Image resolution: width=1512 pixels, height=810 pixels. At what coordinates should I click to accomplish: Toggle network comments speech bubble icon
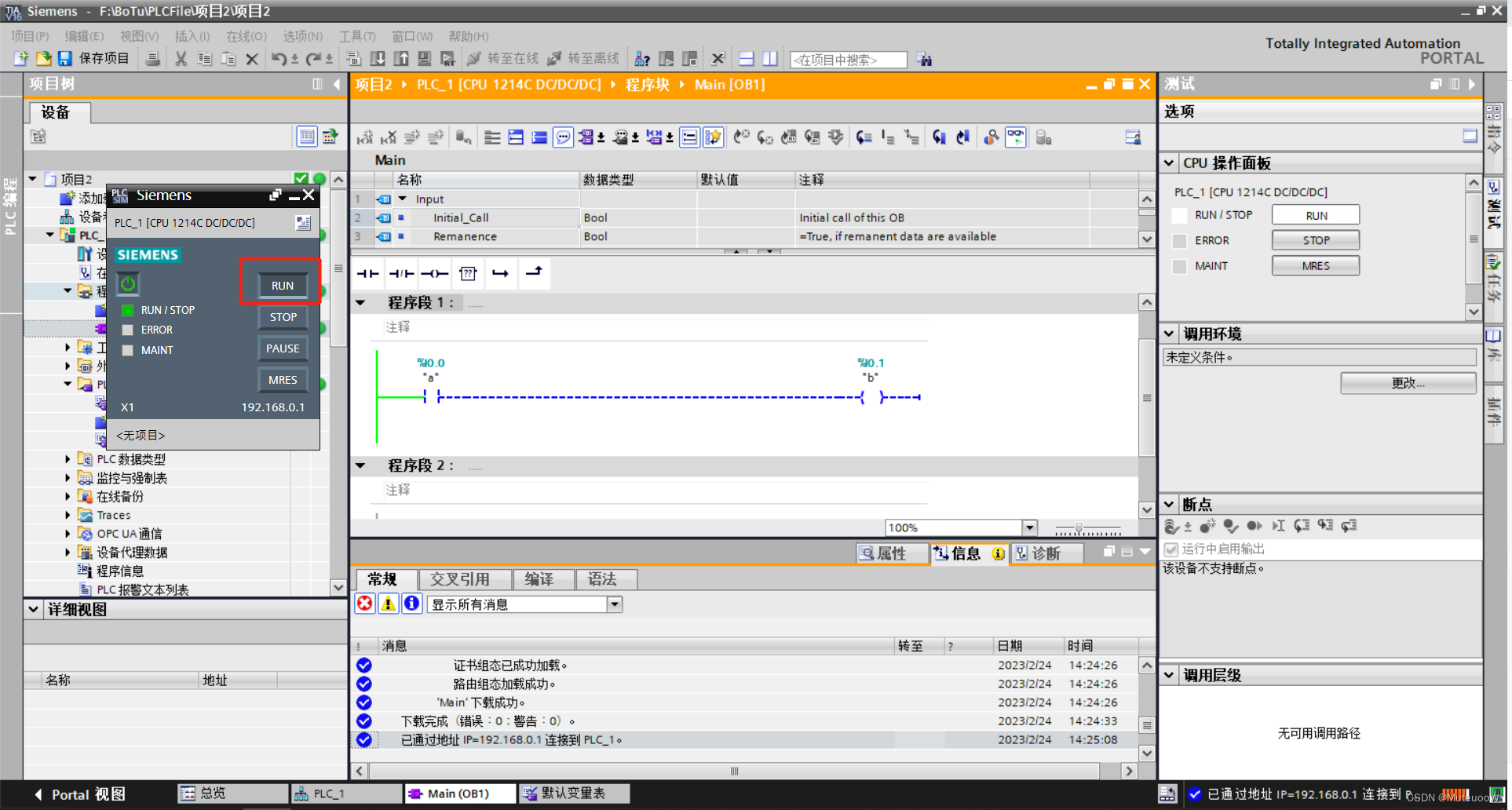563,138
